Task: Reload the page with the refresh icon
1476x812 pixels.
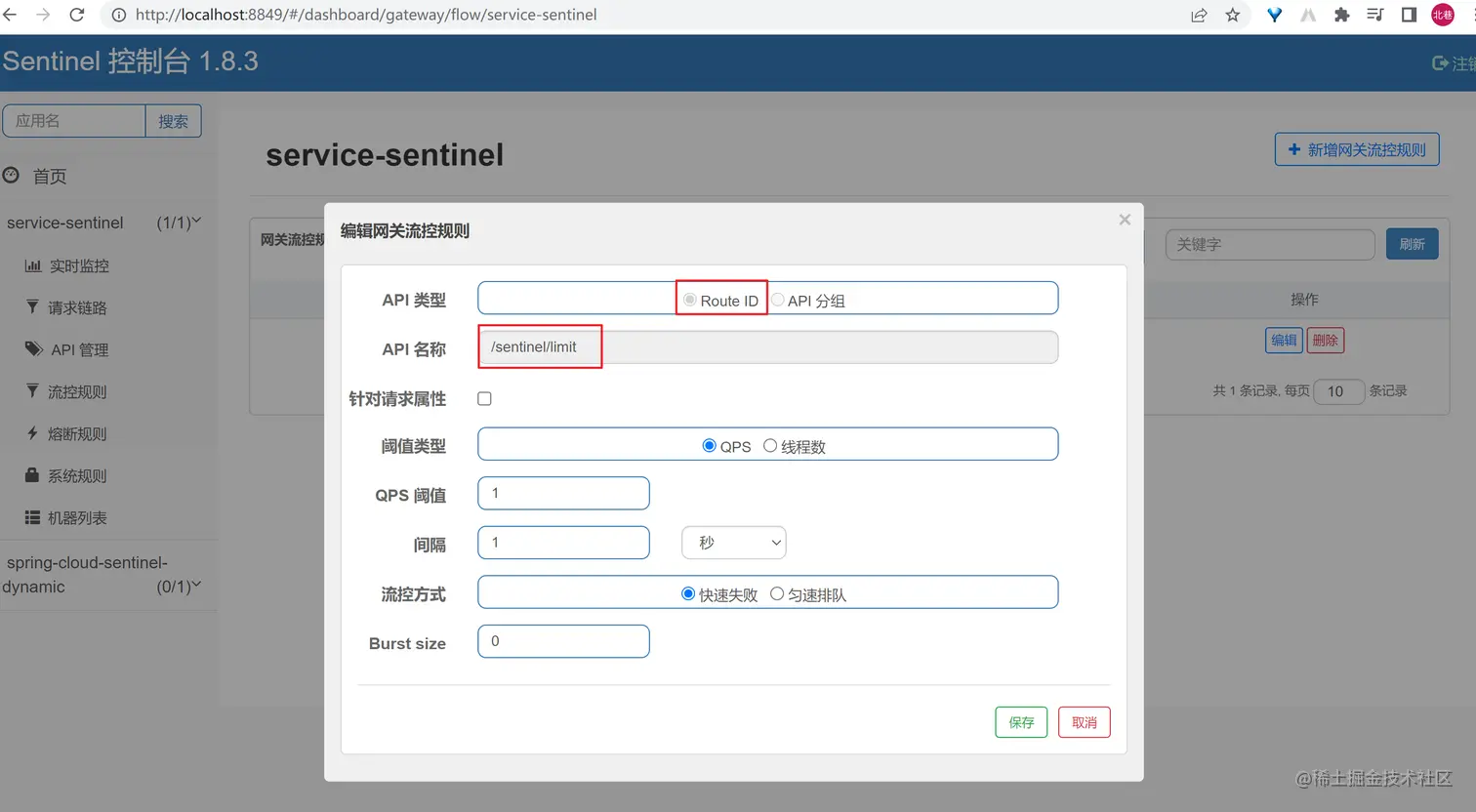Action: pos(77,15)
